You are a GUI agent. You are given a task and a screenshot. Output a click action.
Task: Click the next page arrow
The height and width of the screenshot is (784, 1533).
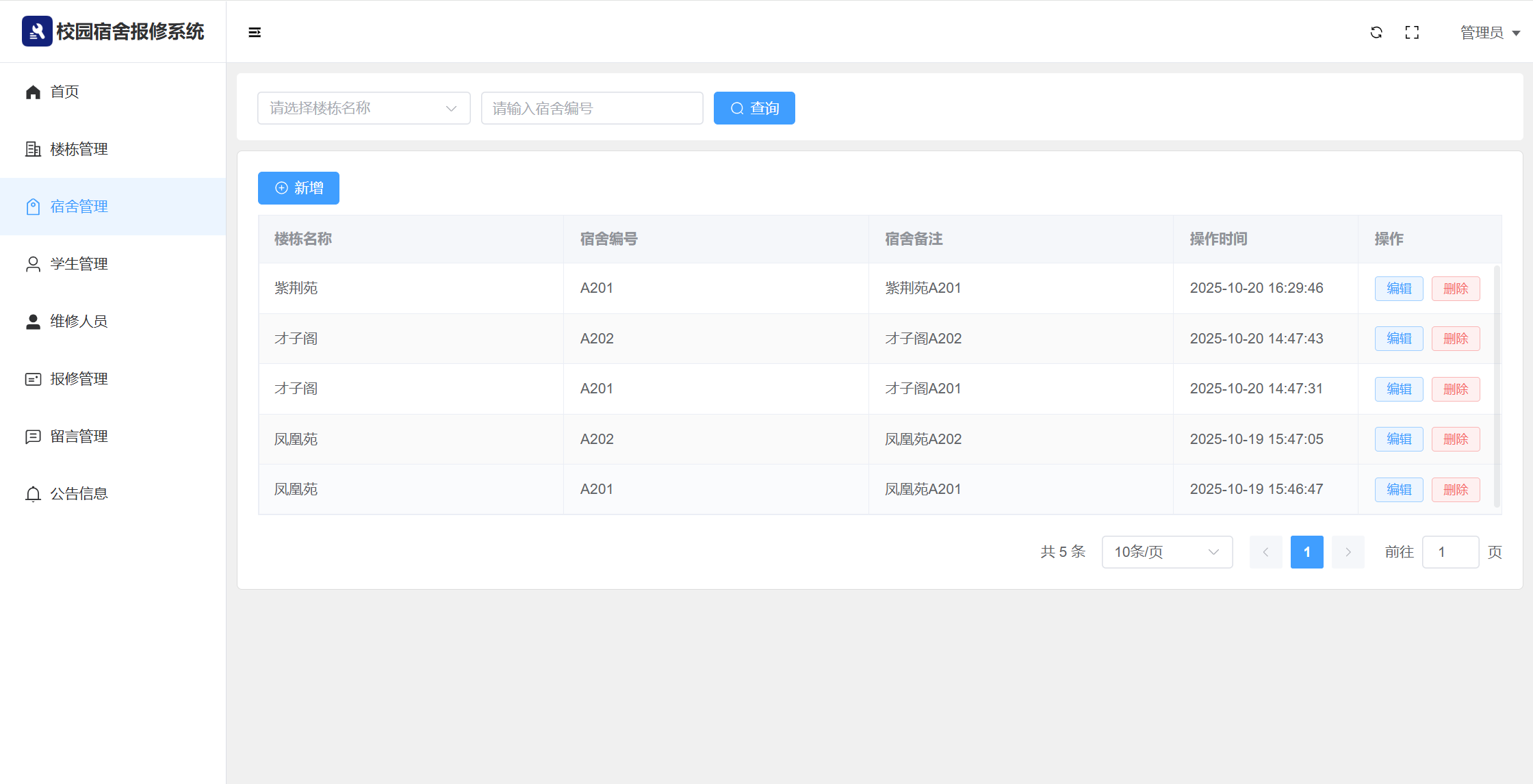[1348, 552]
